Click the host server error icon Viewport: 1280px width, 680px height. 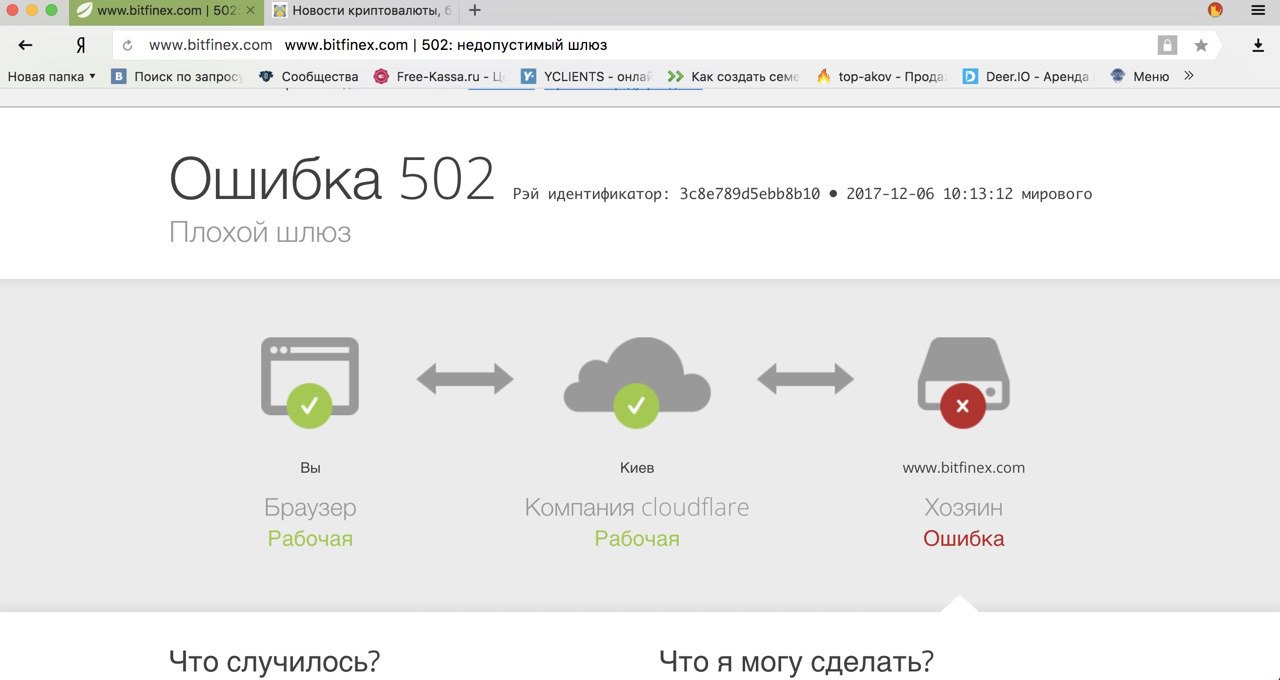pyautogui.click(x=963, y=382)
